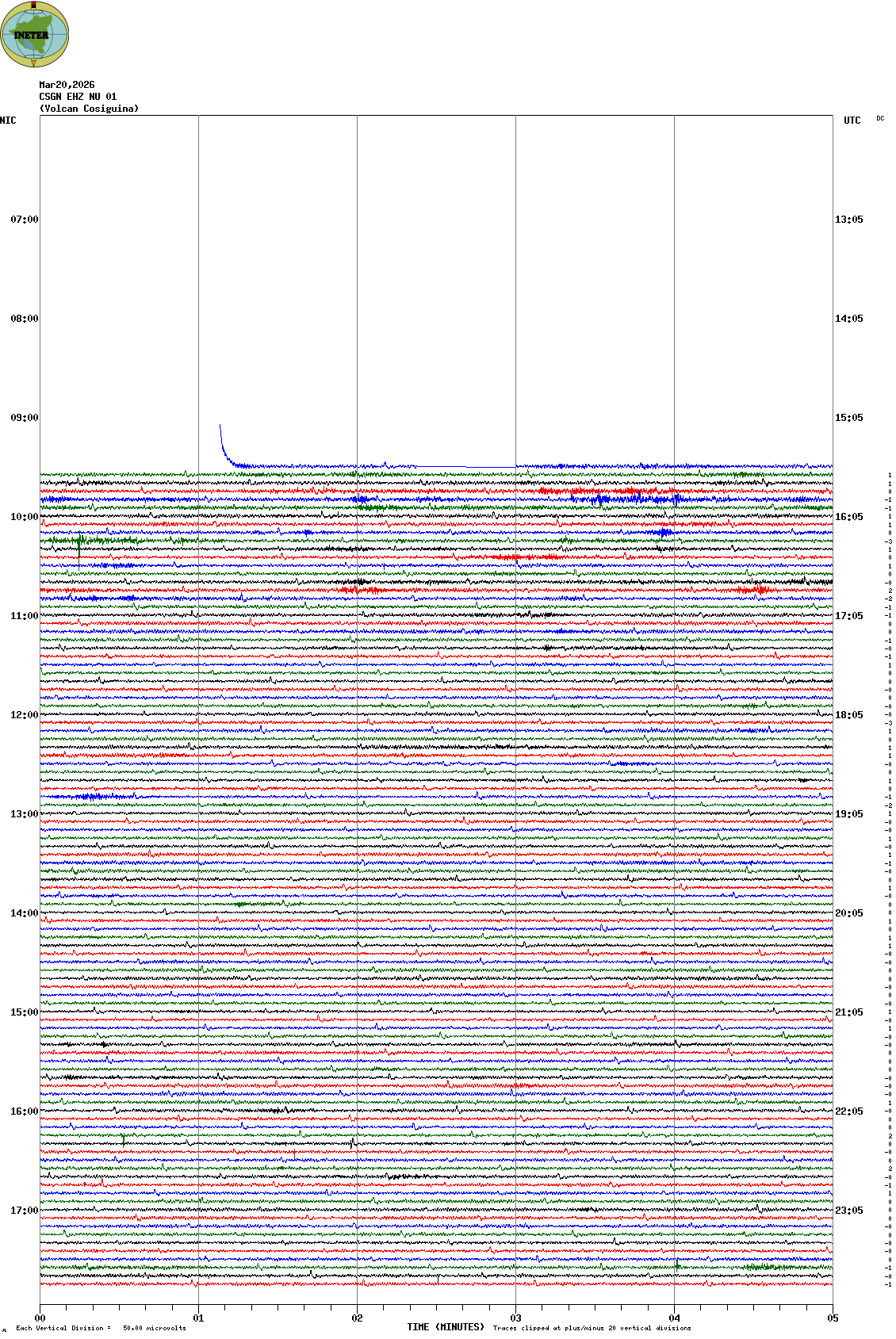Select the 13:00 local time marker
The width and height of the screenshot is (896, 1339).
click(24, 814)
